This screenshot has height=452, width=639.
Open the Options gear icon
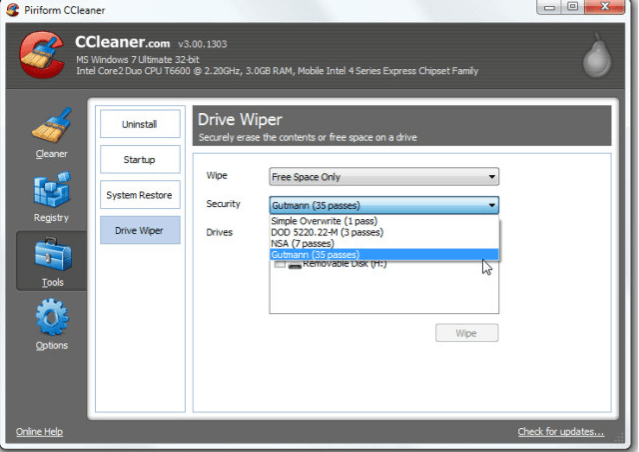point(52,318)
